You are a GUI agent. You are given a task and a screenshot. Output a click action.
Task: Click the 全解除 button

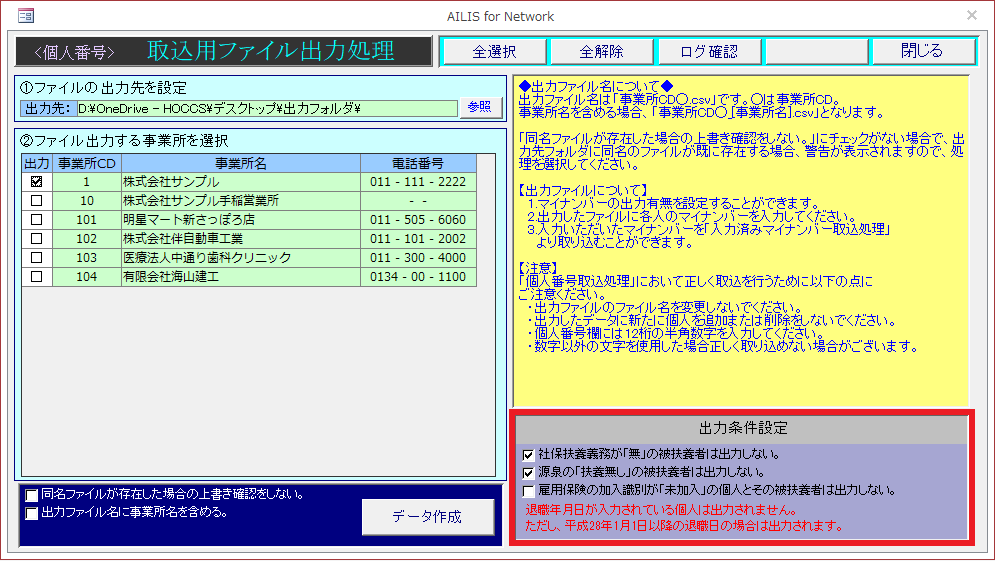(601, 52)
